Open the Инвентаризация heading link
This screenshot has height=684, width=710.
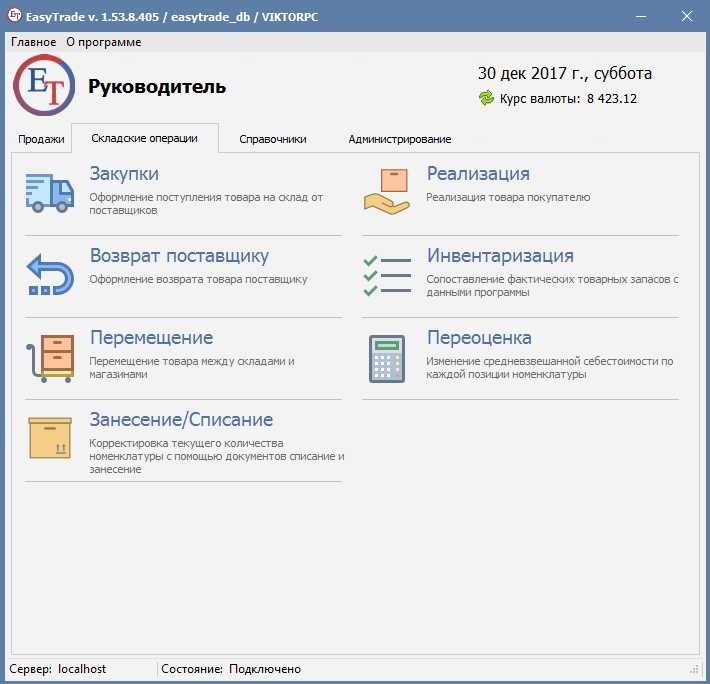(x=500, y=256)
